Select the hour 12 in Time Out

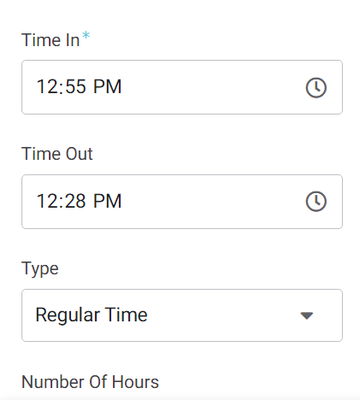point(46,201)
